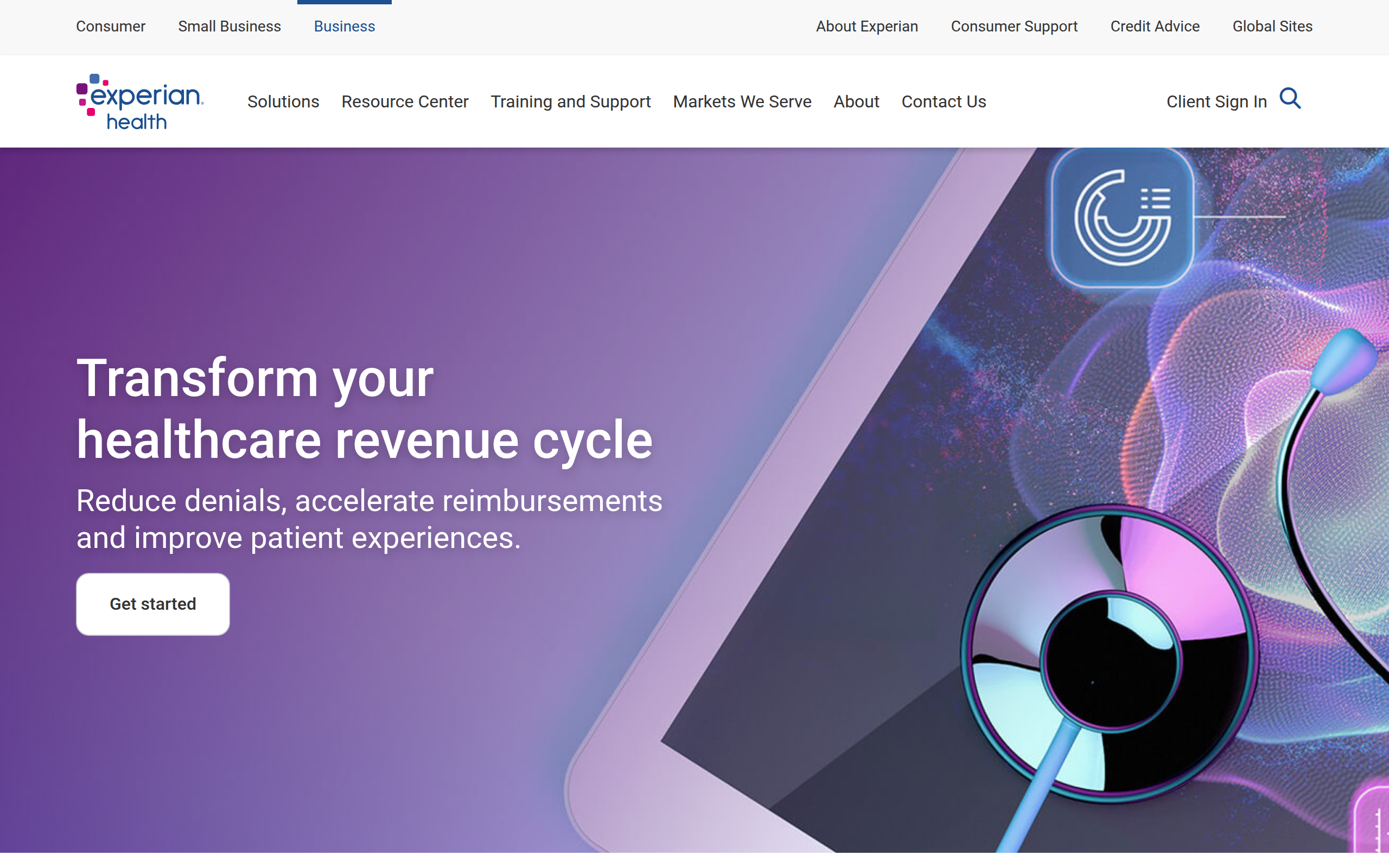Visit the Consumer Support link

pos(1014,27)
